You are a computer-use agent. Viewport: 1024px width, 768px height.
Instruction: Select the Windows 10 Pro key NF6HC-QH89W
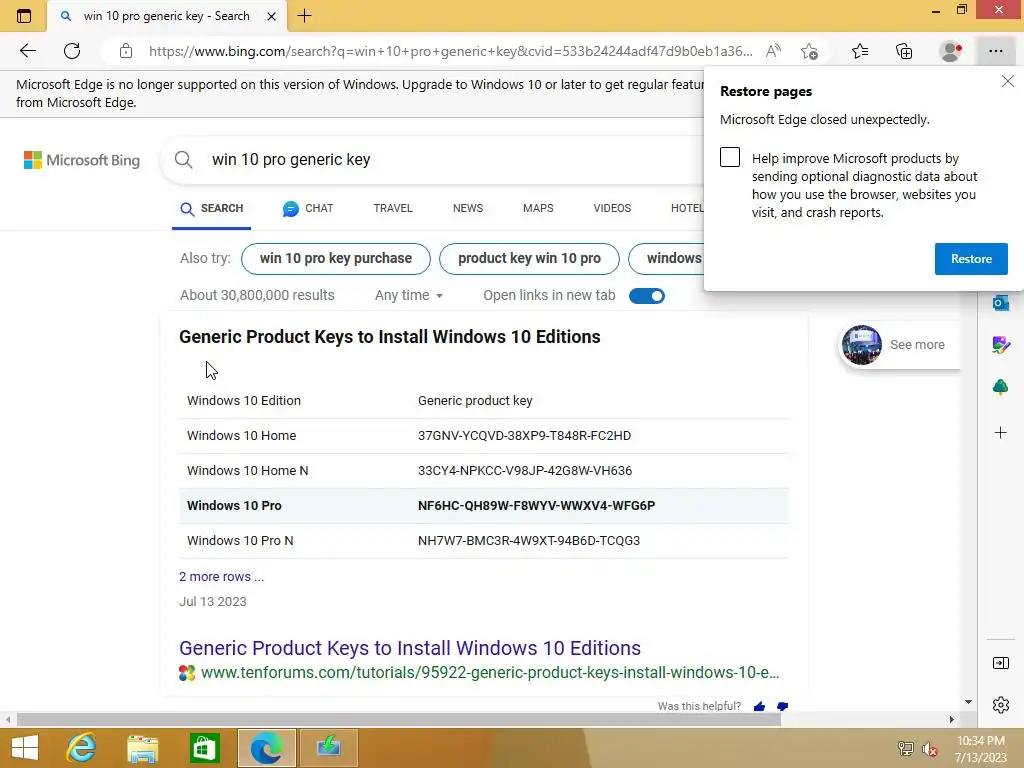click(x=536, y=505)
